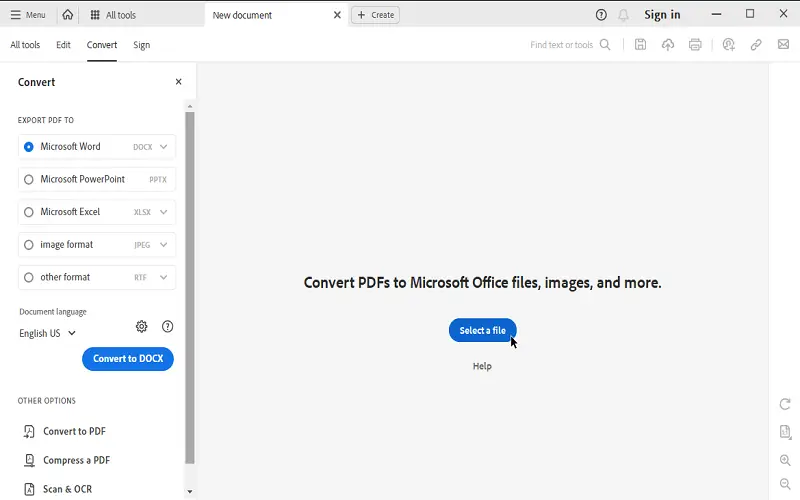The image size is (800, 500).
Task: Click the zoom out magnifier icon
Action: pos(785,484)
